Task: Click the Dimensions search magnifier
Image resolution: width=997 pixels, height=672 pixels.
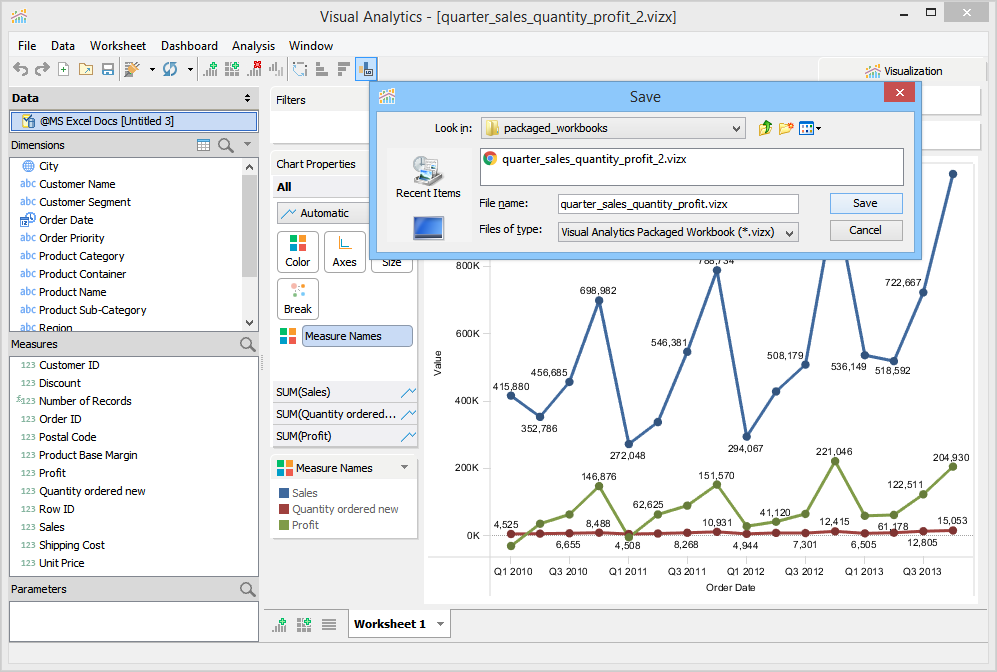Action: click(226, 145)
